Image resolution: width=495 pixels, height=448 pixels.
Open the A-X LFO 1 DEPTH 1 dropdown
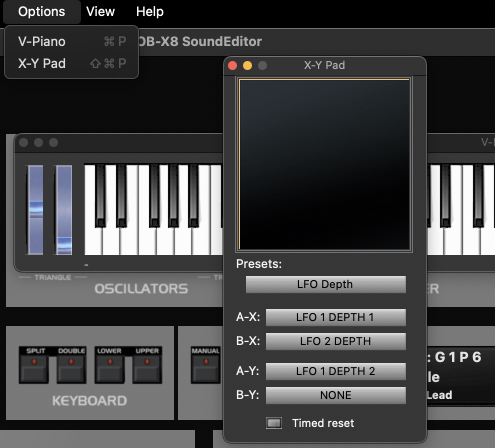336,317
